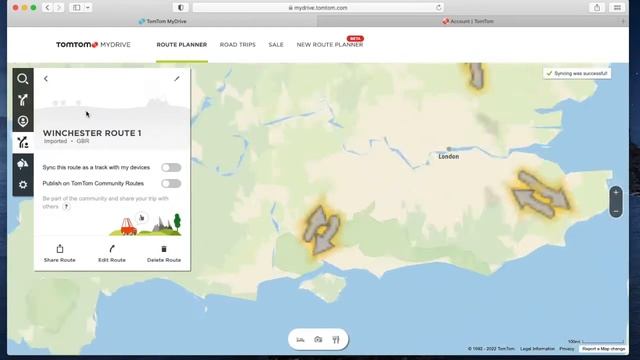Show attractions POI camera icon
Screen dimensions: 640x360
[318, 340]
